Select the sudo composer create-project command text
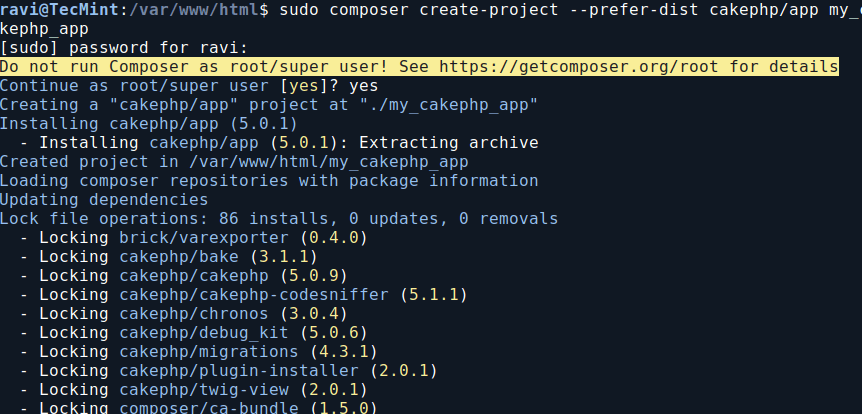The image size is (862, 414). [x=571, y=10]
